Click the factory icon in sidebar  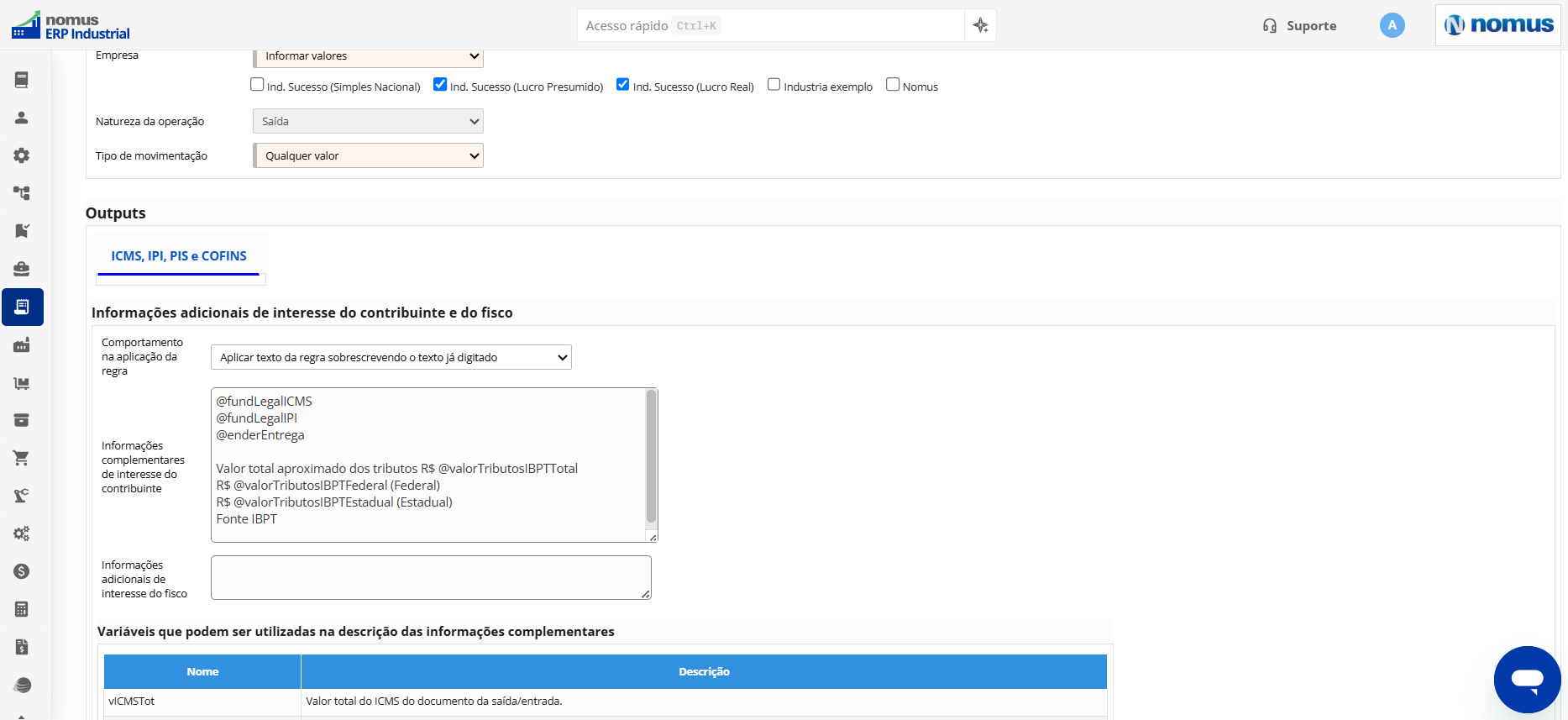tap(22, 344)
